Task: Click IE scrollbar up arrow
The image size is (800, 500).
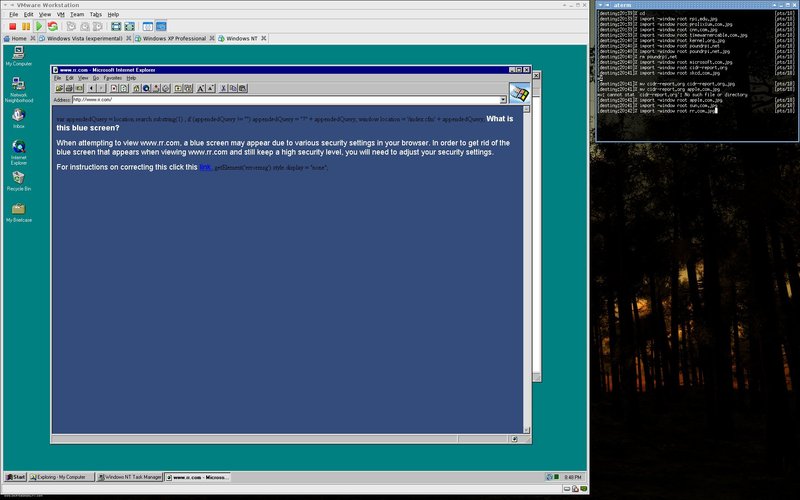Action: tap(527, 109)
